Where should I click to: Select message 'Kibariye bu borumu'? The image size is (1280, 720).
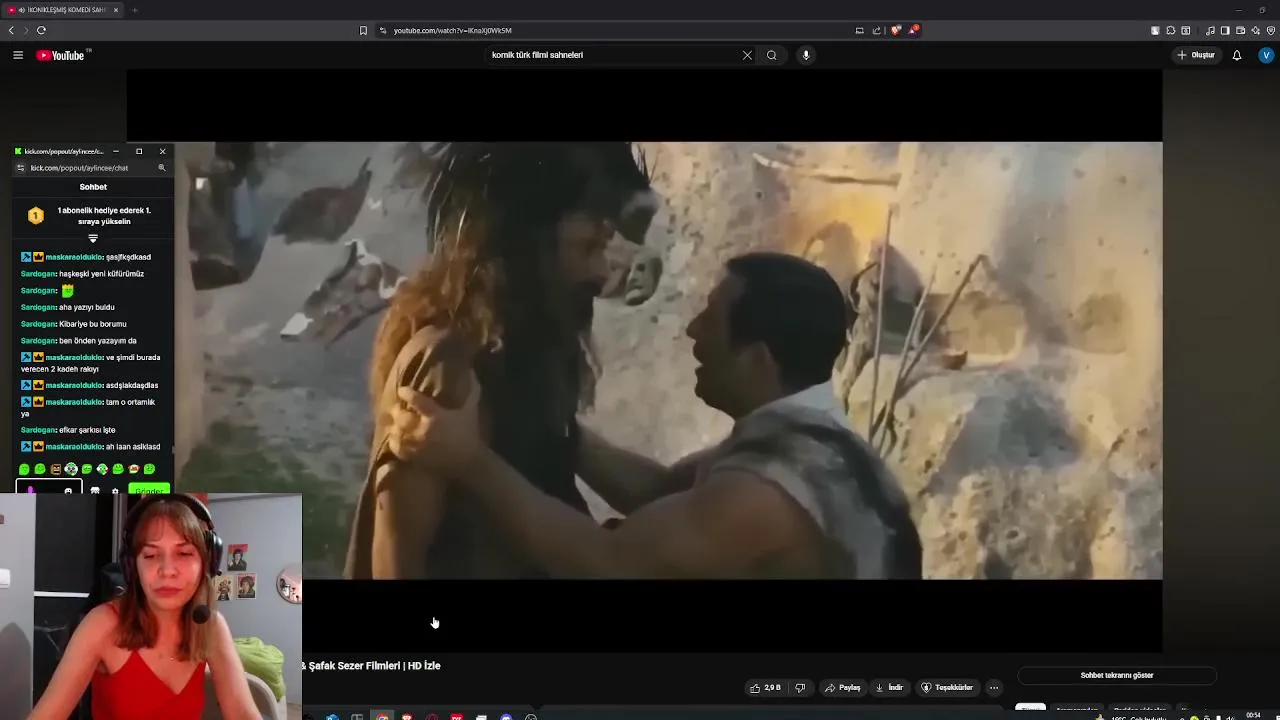(93, 324)
